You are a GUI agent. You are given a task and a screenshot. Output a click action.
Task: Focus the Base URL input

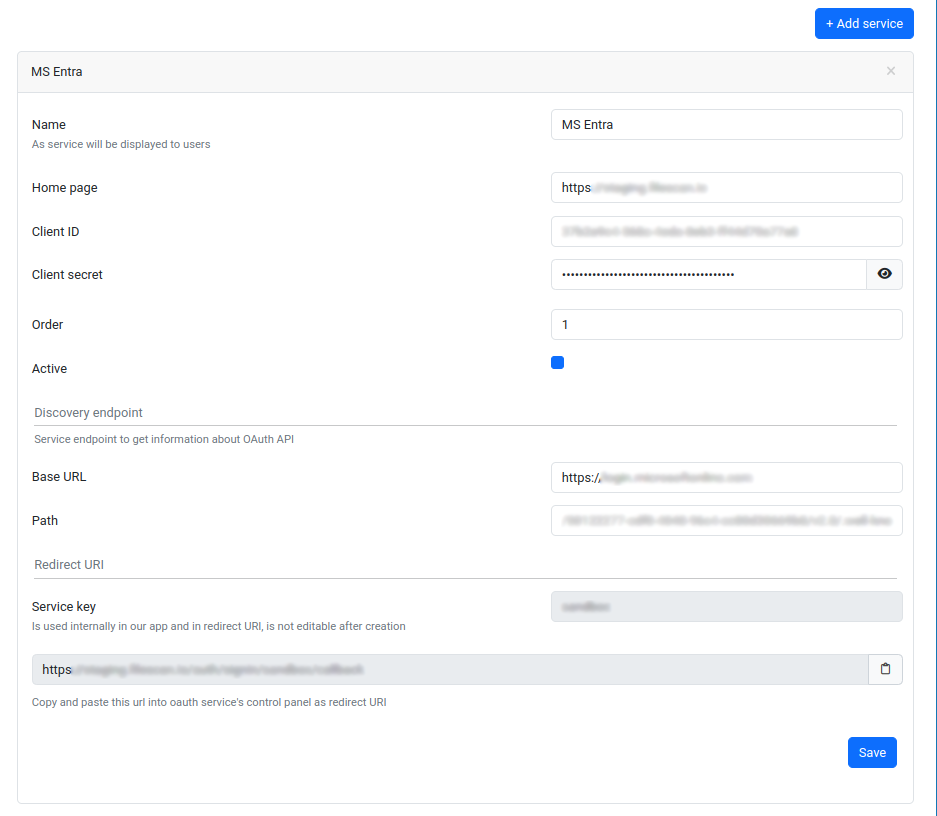click(x=727, y=477)
